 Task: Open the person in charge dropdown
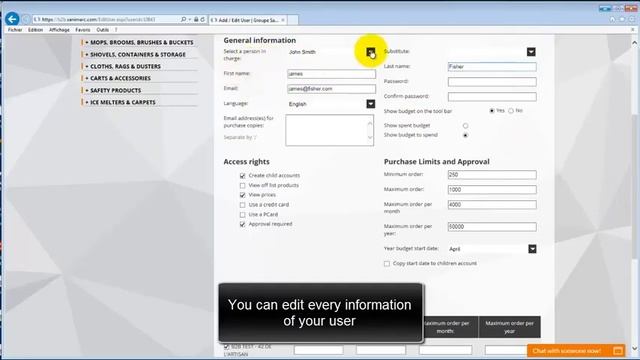click(x=371, y=52)
